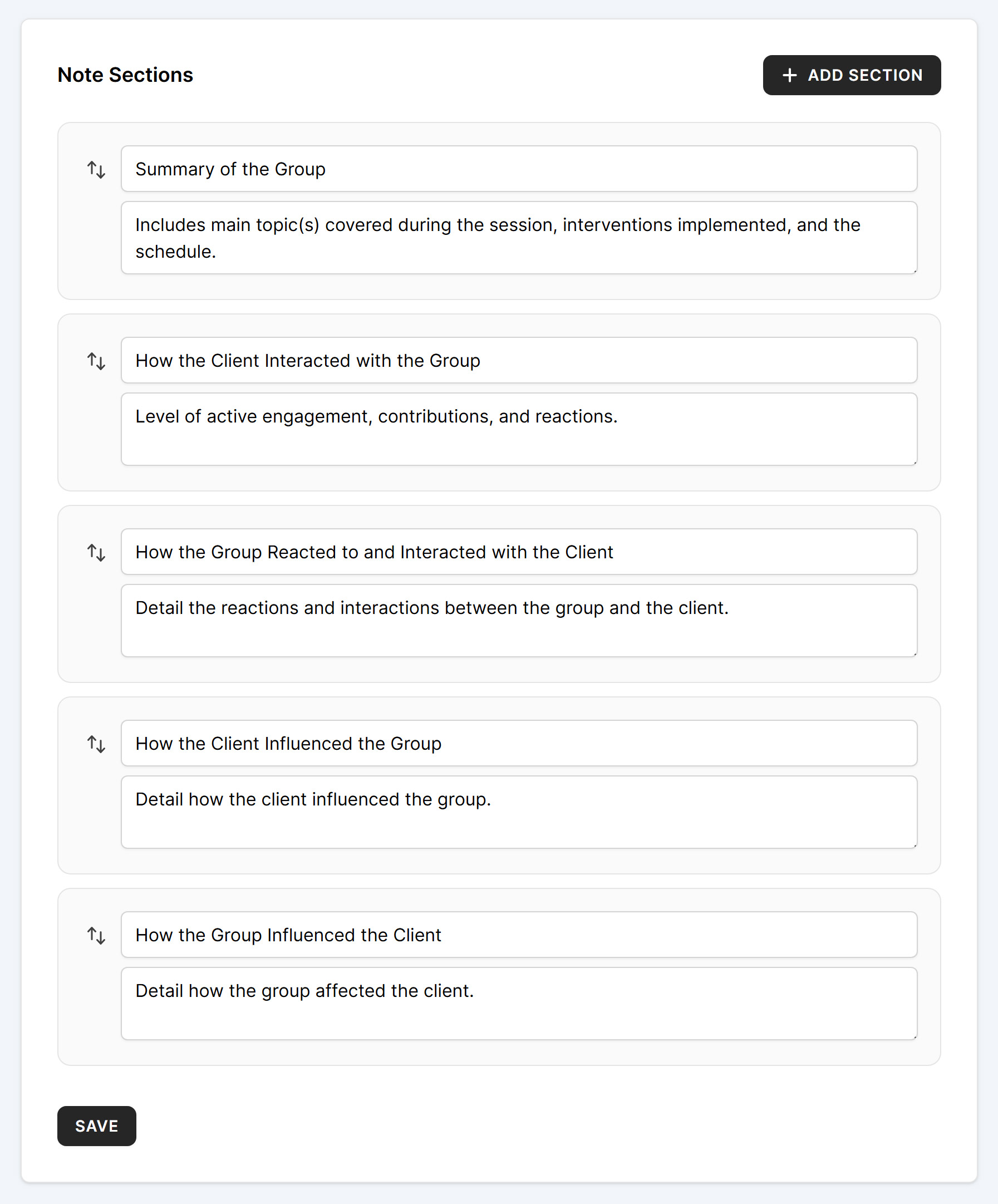Viewport: 998px width, 1204px height.
Task: Click the description about reactions between group and client
Action: click(x=519, y=619)
